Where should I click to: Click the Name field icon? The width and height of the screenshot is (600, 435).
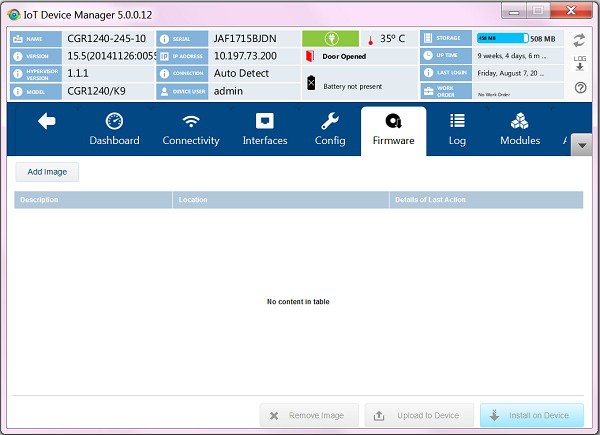click(x=18, y=39)
